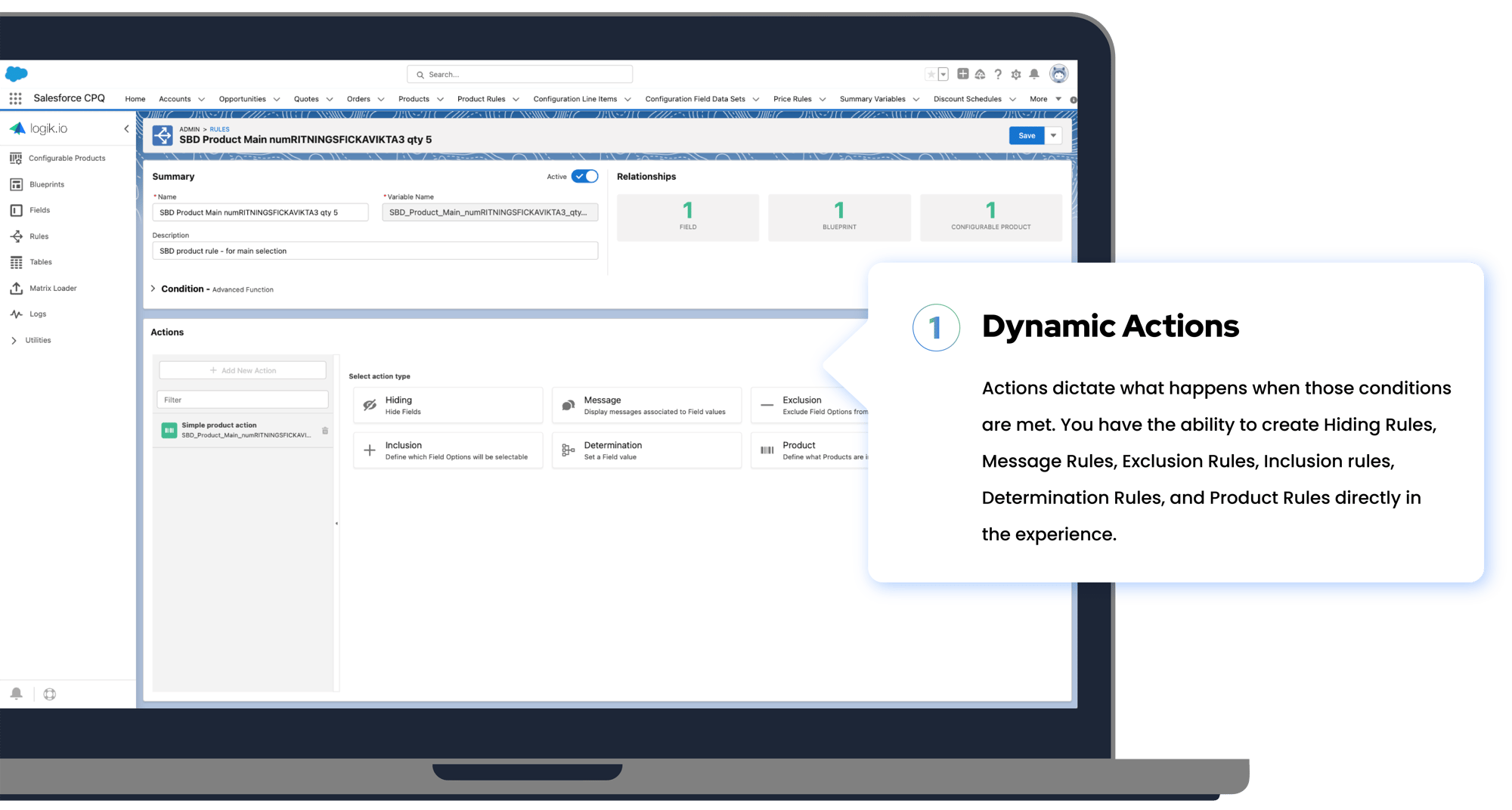Choose the Exclusion action type

tap(810, 406)
